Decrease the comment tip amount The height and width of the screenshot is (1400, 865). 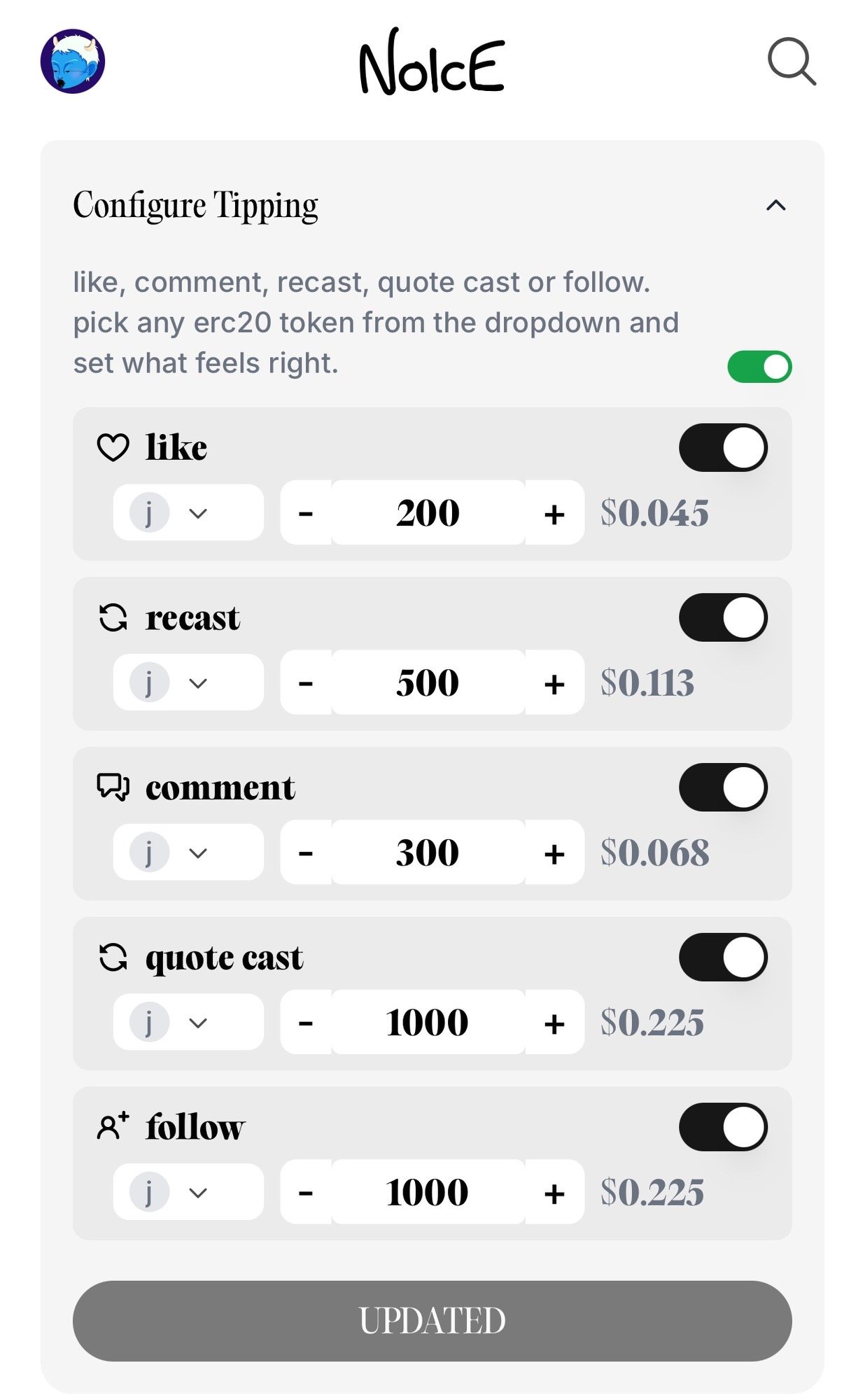pos(306,853)
